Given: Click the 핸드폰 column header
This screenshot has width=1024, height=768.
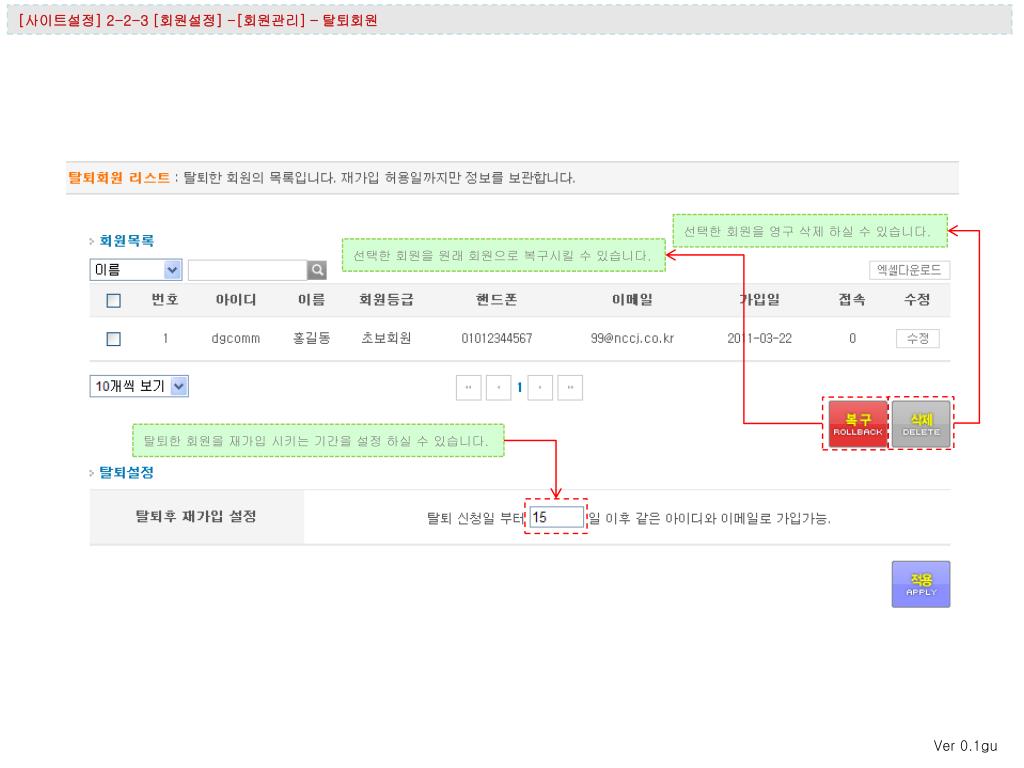Looking at the screenshot, I should [x=496, y=300].
